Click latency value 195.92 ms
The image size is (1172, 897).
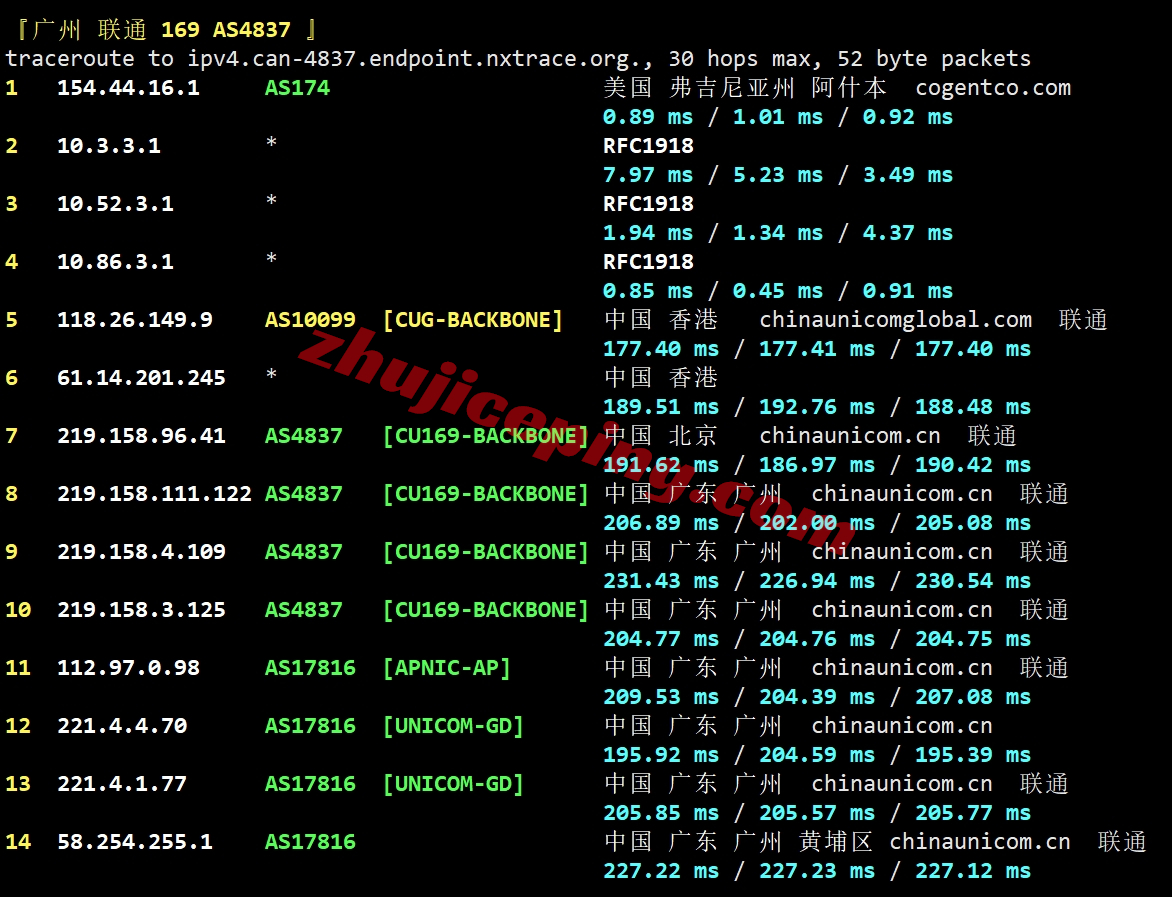click(x=661, y=755)
